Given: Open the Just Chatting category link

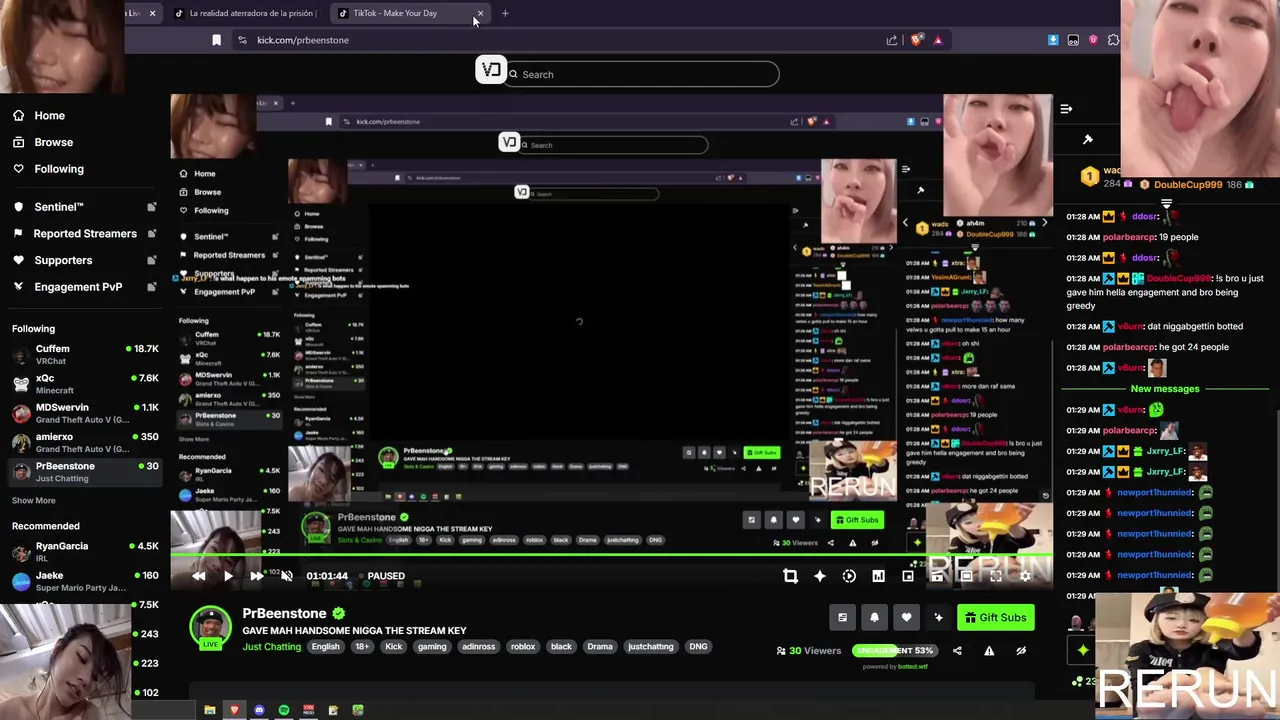Looking at the screenshot, I should pyautogui.click(x=271, y=647).
